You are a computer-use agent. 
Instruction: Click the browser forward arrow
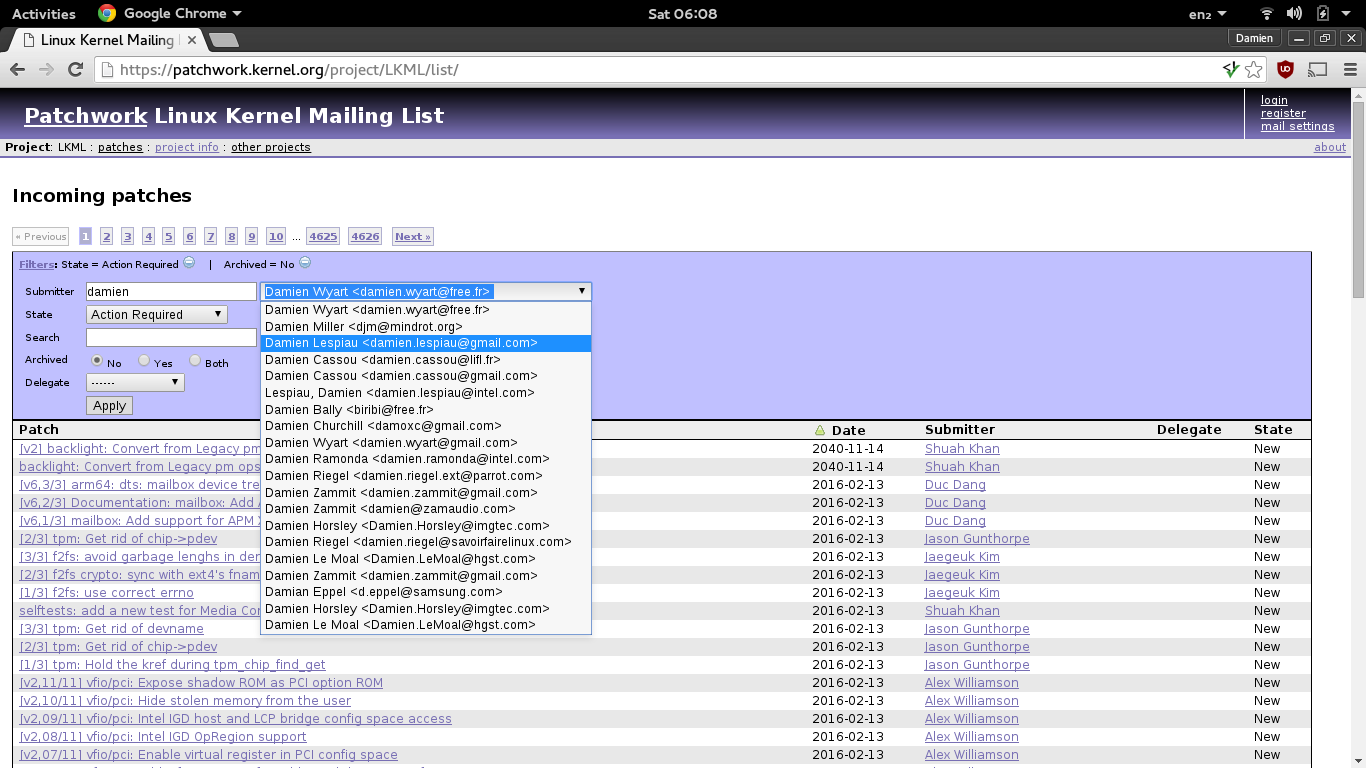click(x=46, y=70)
